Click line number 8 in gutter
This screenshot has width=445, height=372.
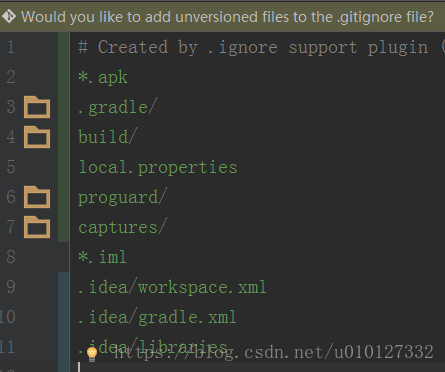[11, 257]
